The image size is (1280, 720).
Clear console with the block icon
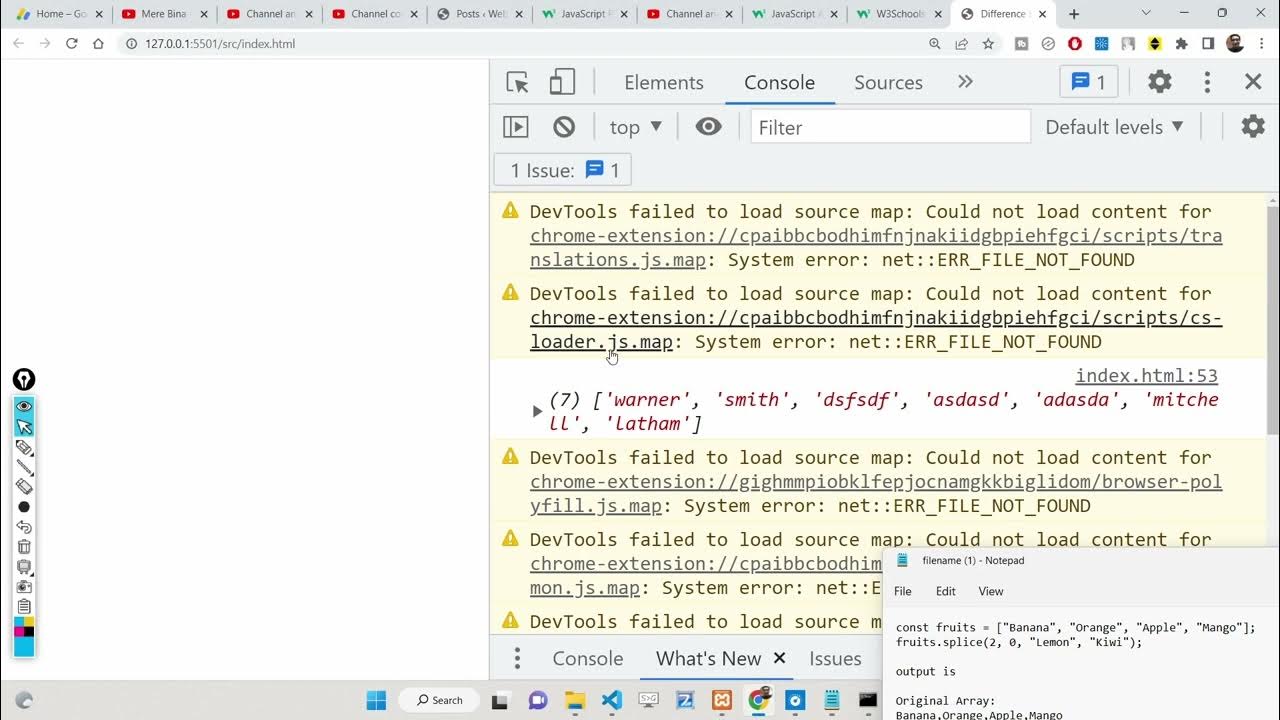click(564, 127)
